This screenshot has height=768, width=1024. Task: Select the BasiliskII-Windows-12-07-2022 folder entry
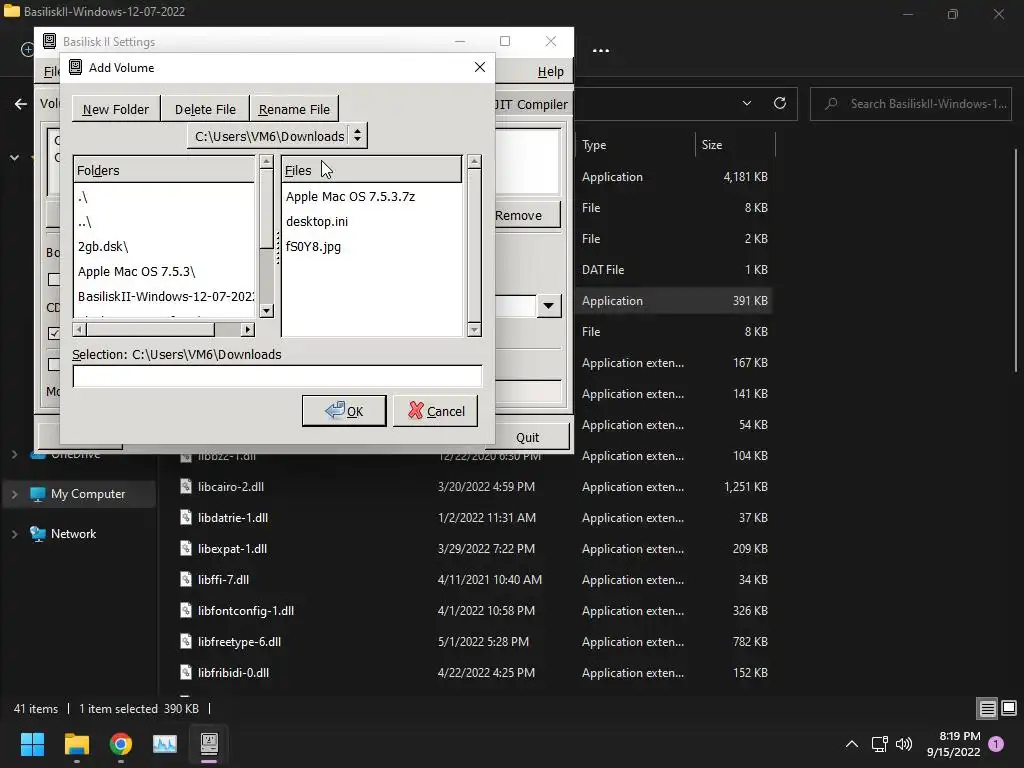(163, 296)
